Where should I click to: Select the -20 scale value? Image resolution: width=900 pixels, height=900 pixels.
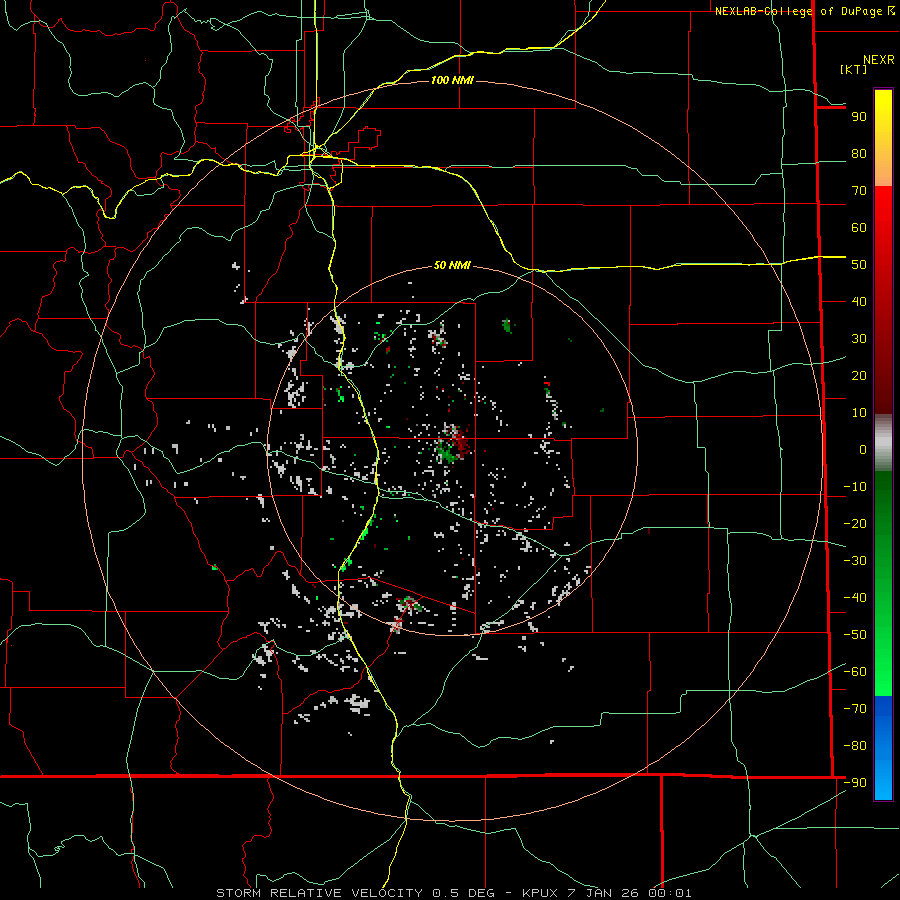tap(855, 523)
